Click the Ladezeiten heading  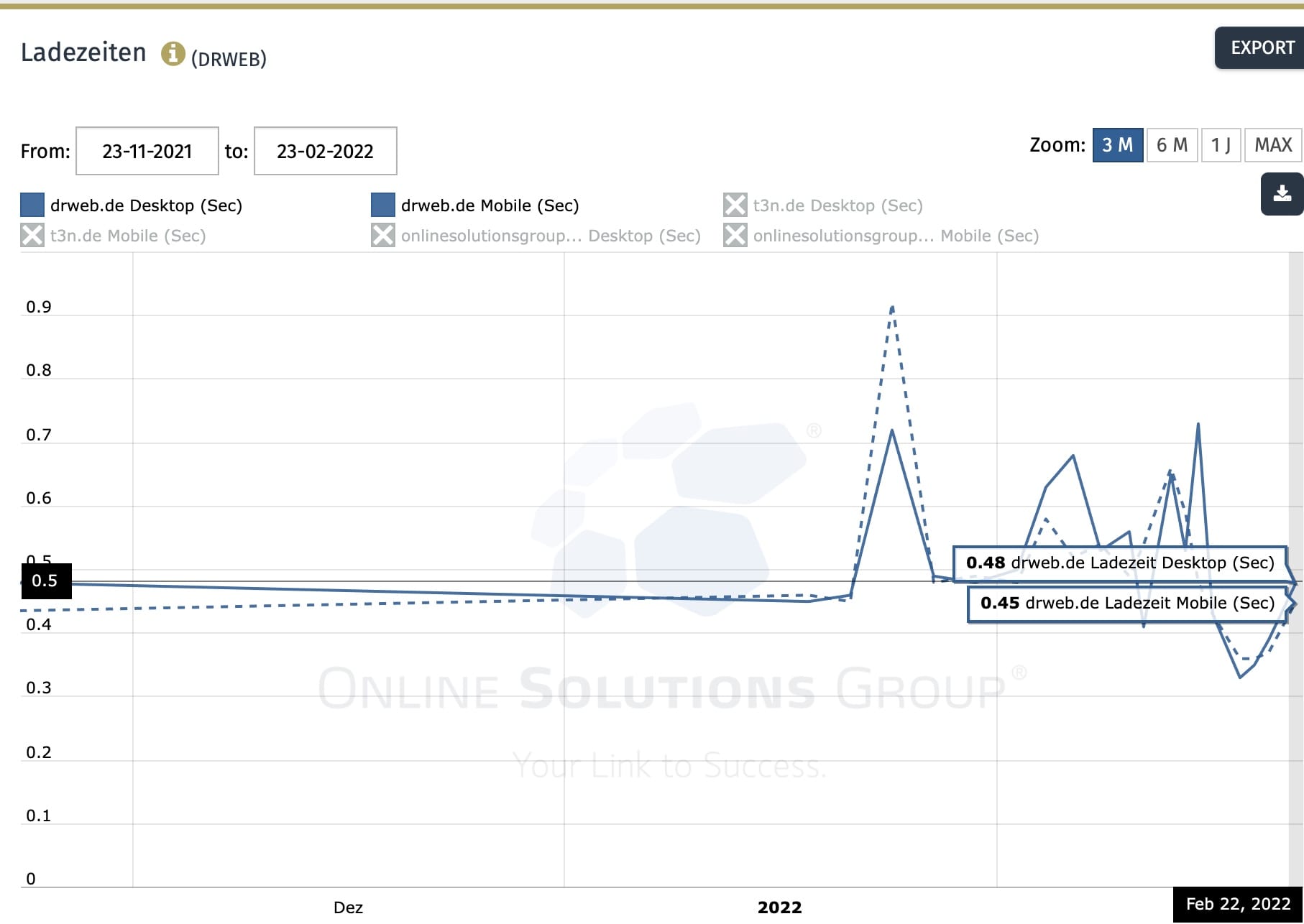pyautogui.click(x=83, y=52)
